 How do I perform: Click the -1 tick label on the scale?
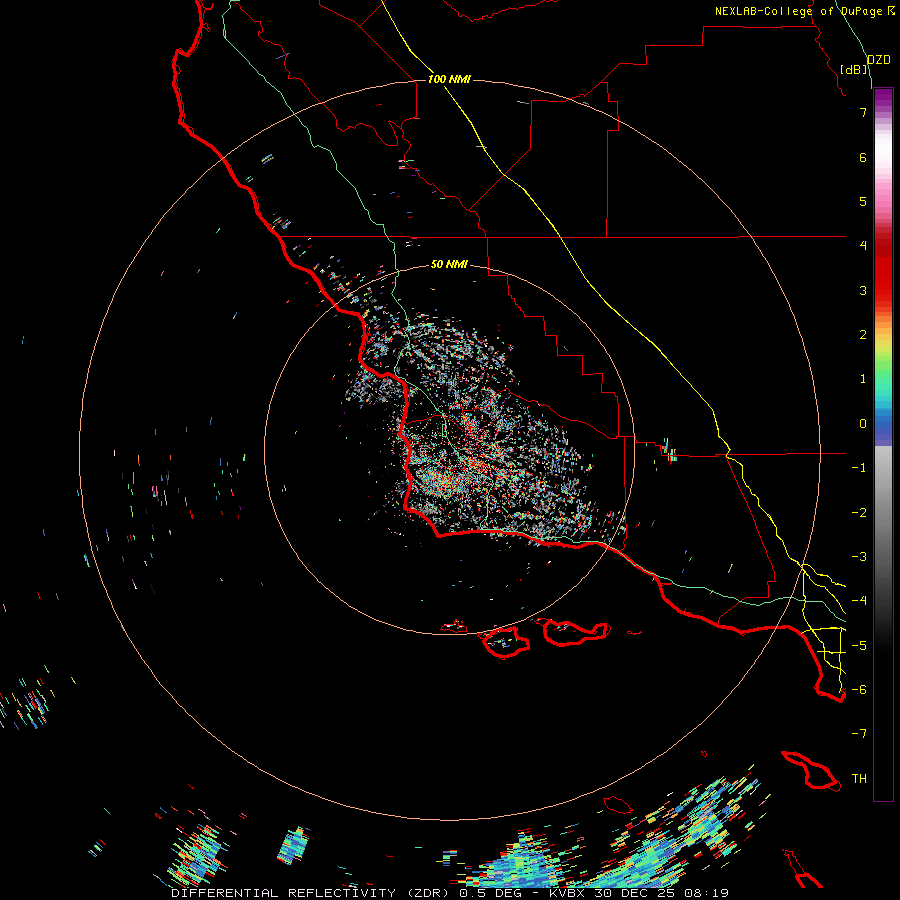point(859,468)
